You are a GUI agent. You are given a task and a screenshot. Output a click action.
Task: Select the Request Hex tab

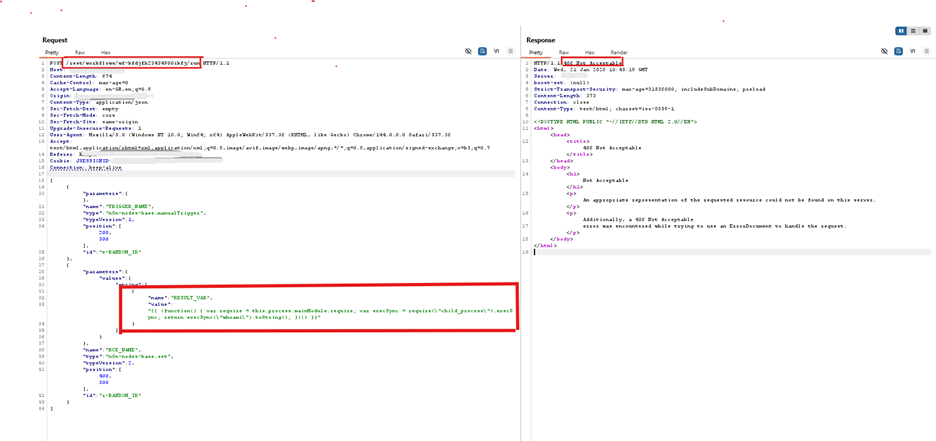click(x=106, y=53)
